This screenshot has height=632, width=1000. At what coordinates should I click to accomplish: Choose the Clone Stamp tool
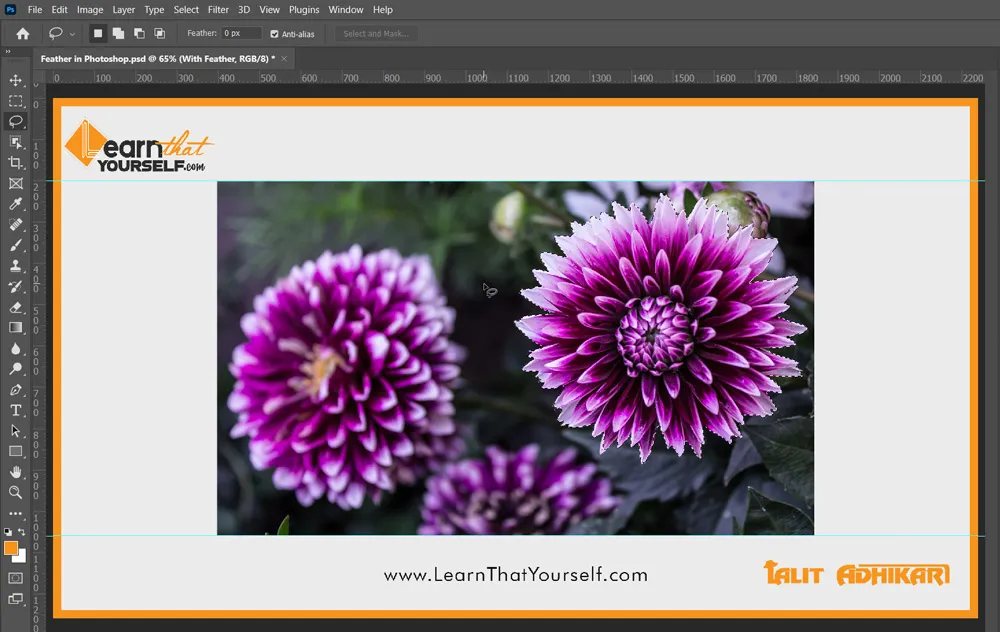tap(16, 266)
